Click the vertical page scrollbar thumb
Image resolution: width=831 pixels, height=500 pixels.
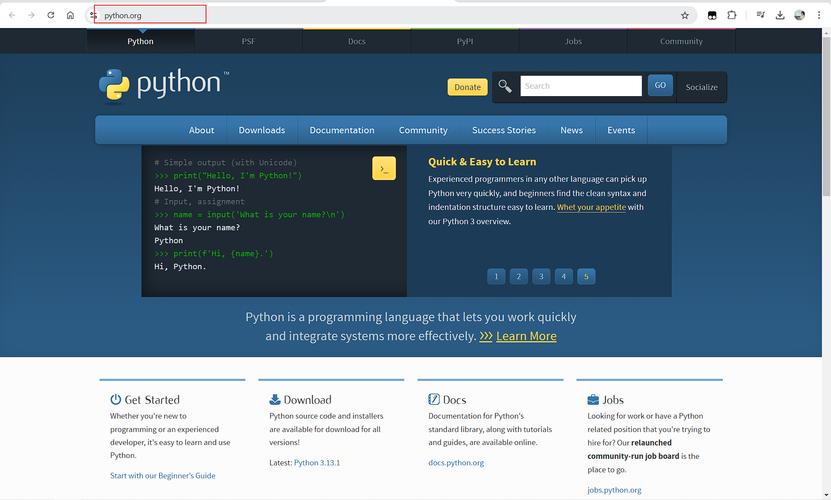tap(826, 117)
